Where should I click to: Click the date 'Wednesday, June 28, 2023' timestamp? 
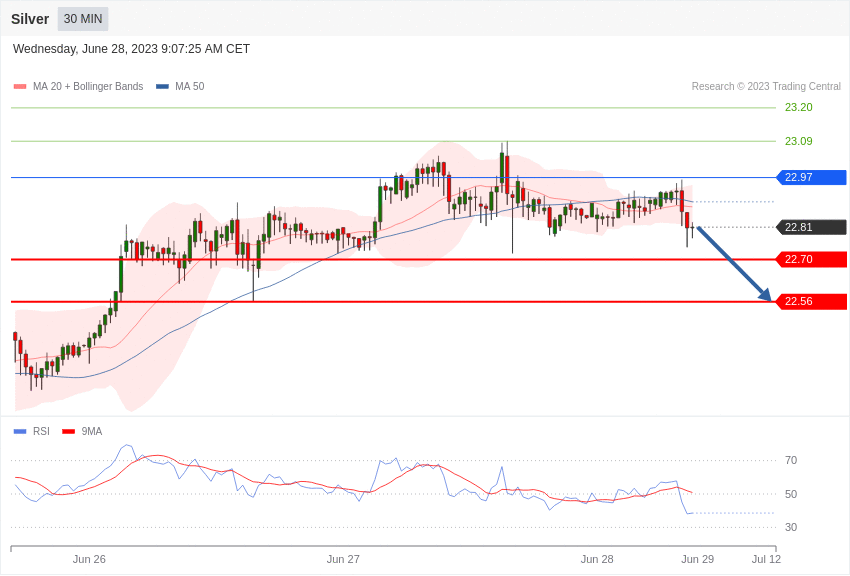click(131, 49)
